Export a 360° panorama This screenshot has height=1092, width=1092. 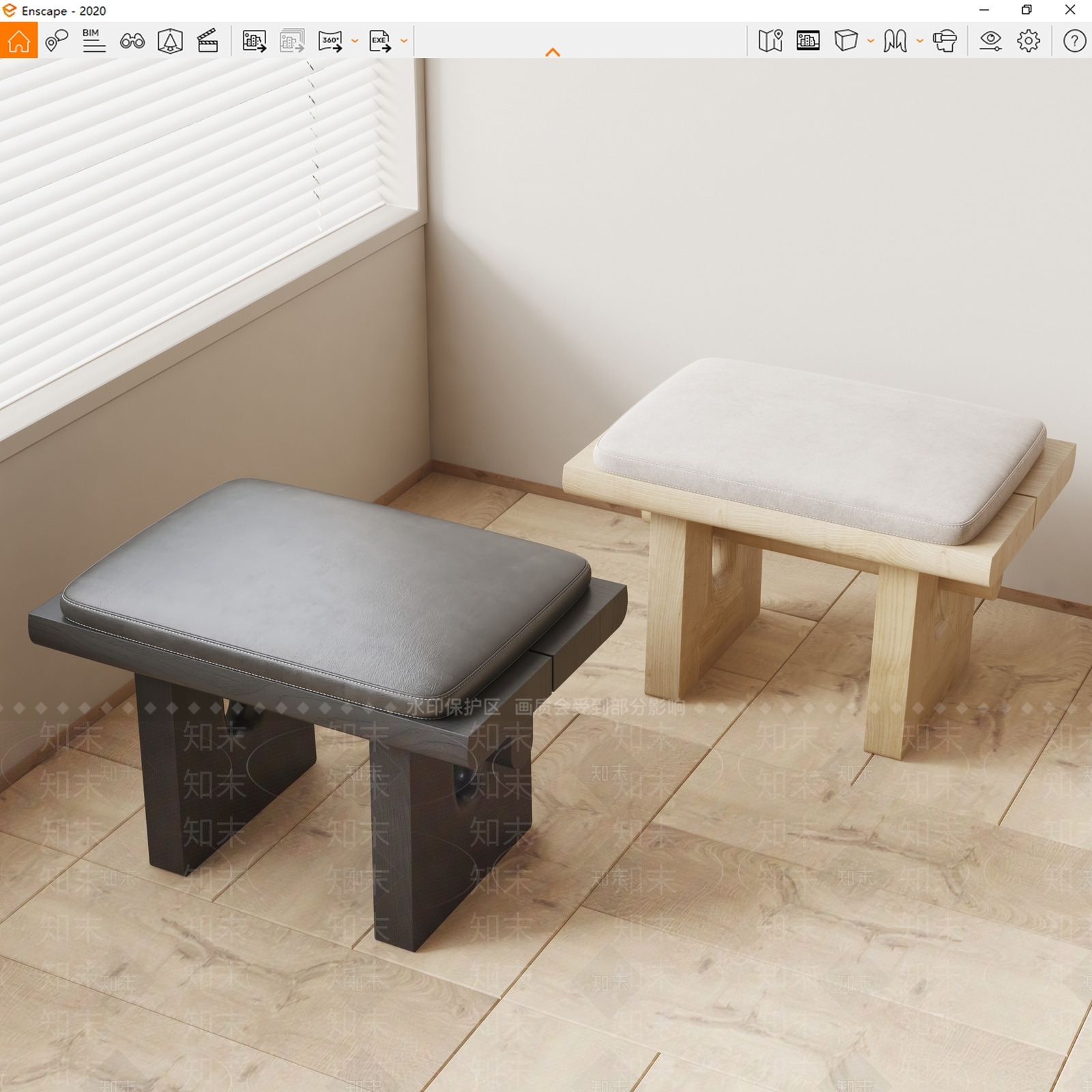click(x=330, y=41)
